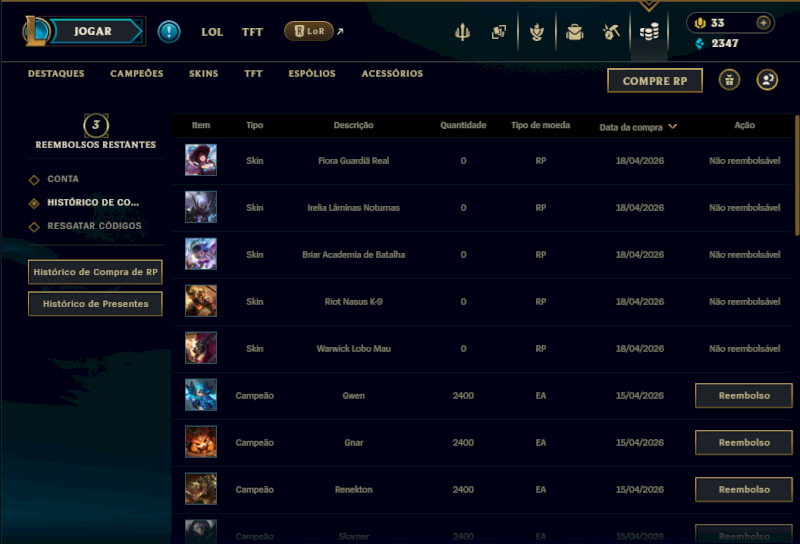The height and width of the screenshot is (544, 800).
Task: Open the loot backpack icon
Action: coord(574,32)
